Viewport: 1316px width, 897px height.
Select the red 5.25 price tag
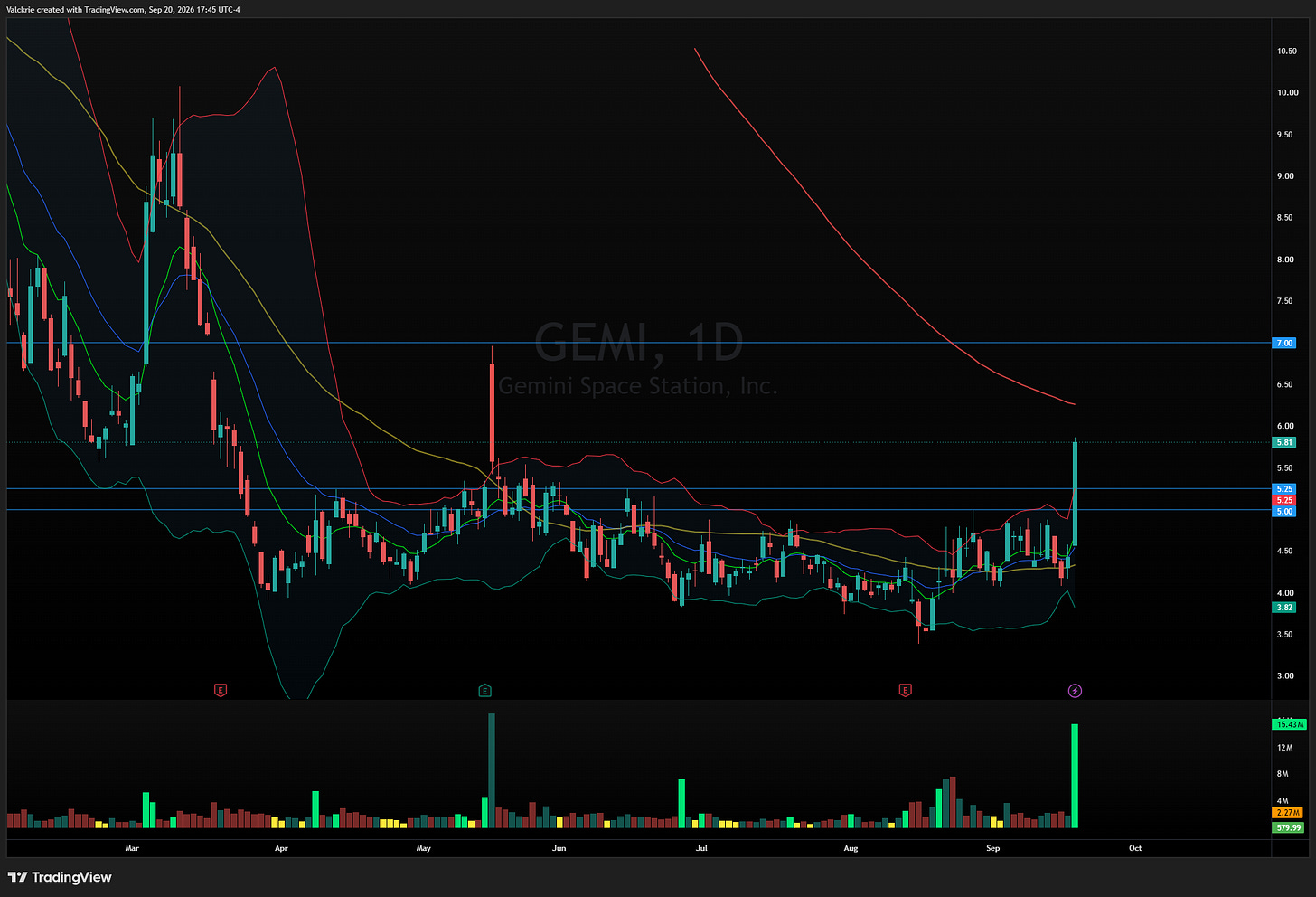pyautogui.click(x=1284, y=500)
